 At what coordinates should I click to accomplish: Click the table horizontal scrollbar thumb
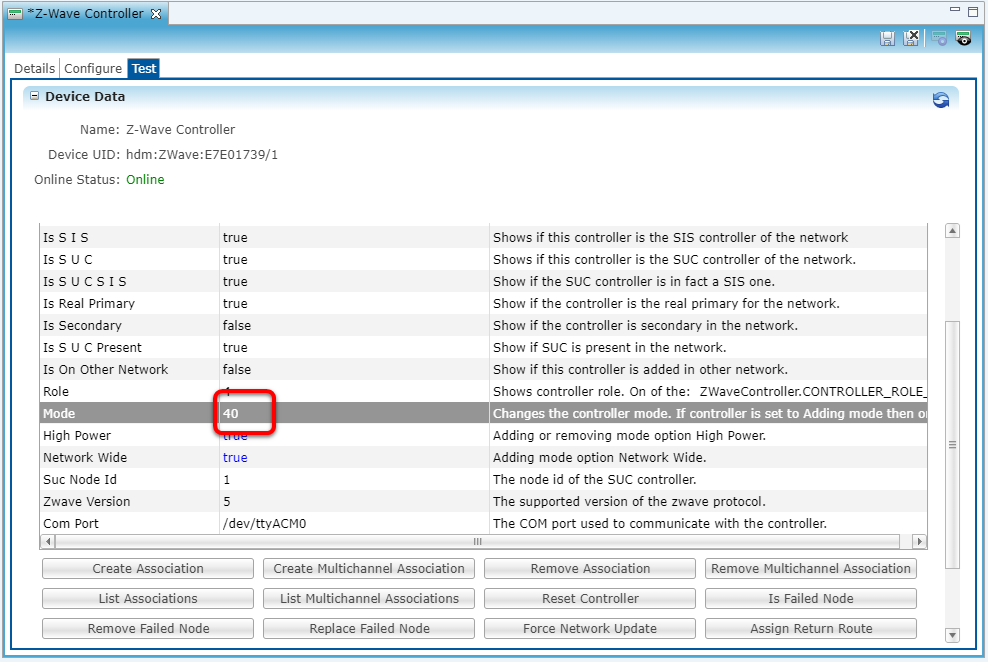(x=477, y=541)
